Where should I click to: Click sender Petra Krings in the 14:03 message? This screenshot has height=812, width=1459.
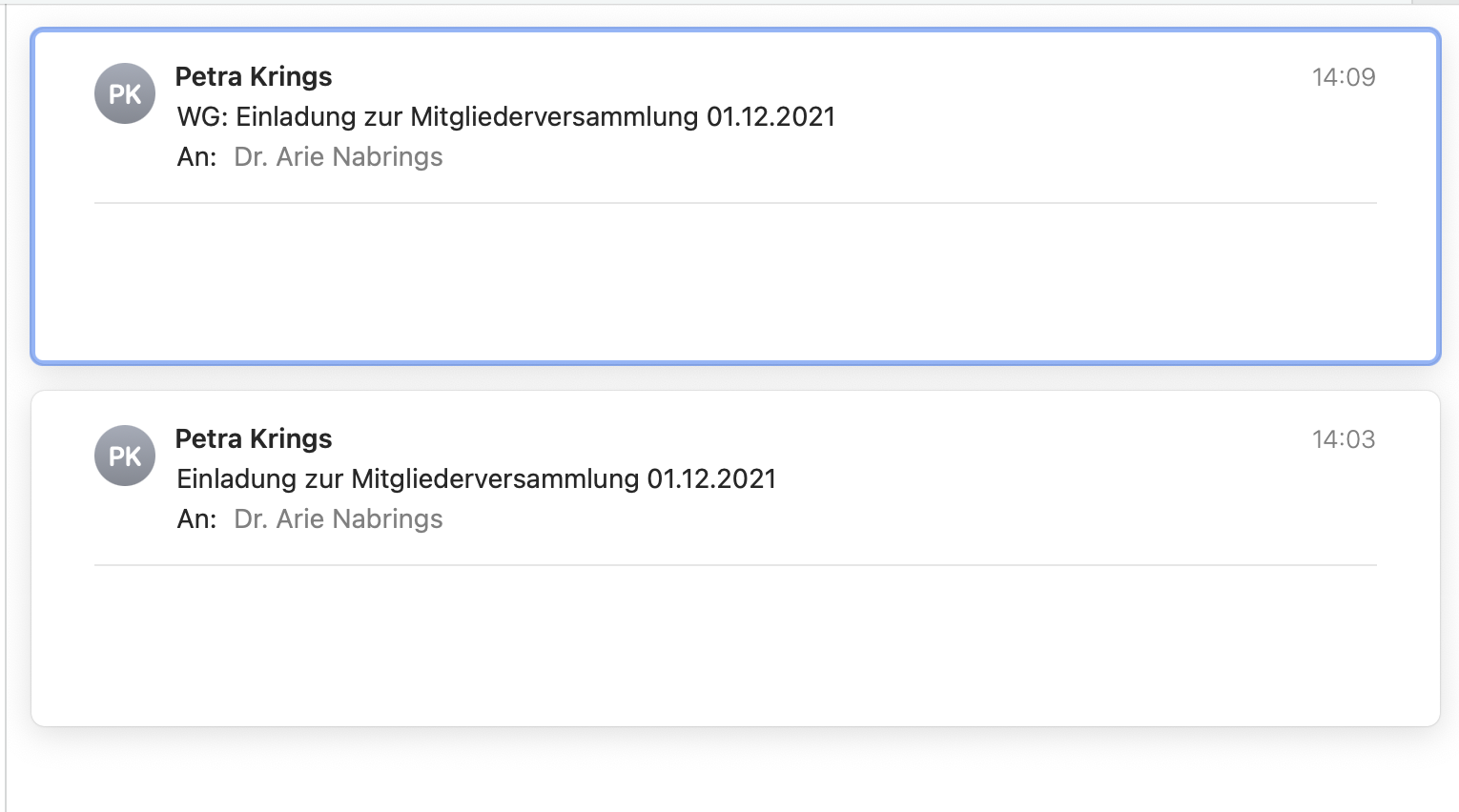(x=254, y=438)
